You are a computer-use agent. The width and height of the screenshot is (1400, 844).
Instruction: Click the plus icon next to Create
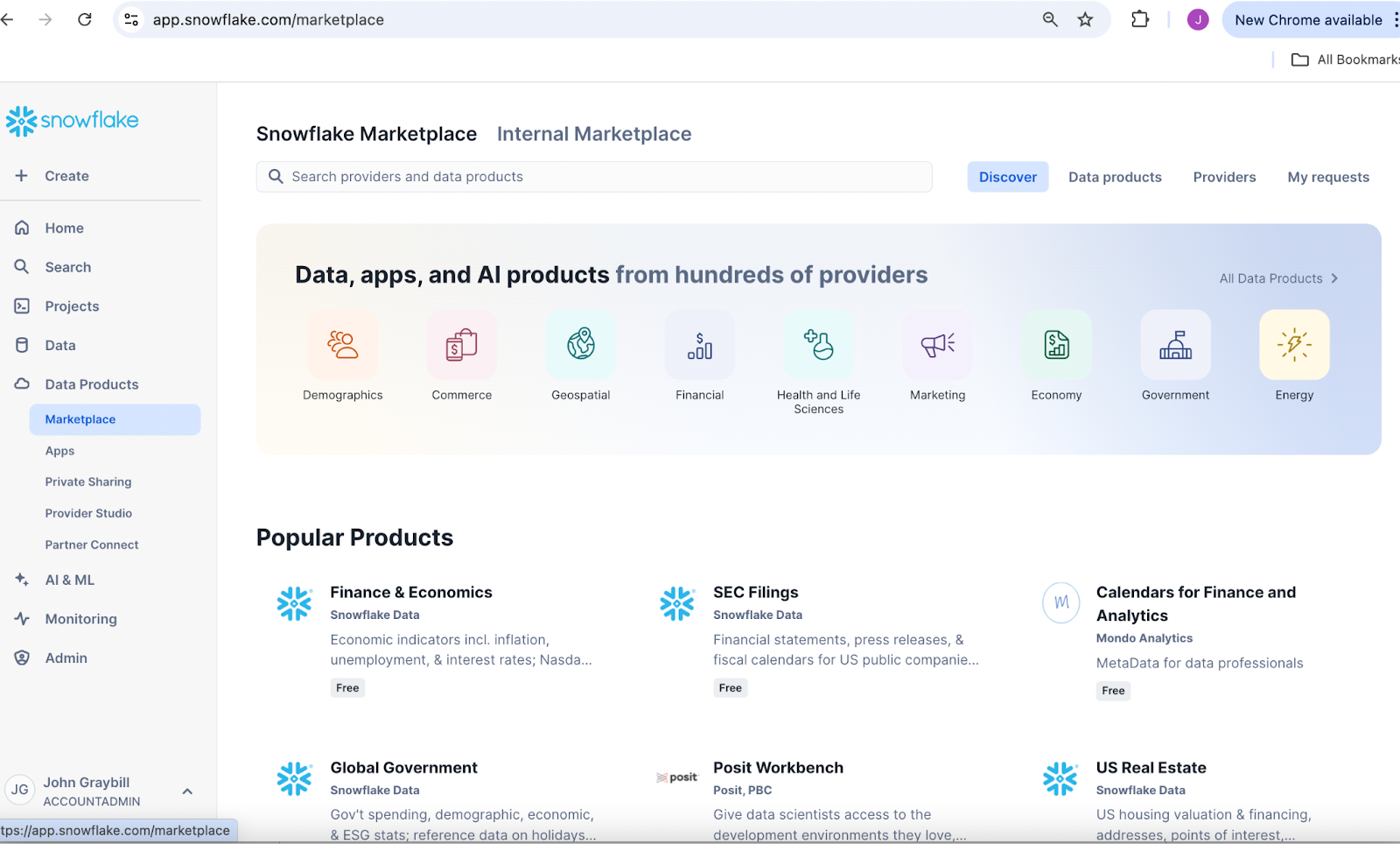(22, 176)
